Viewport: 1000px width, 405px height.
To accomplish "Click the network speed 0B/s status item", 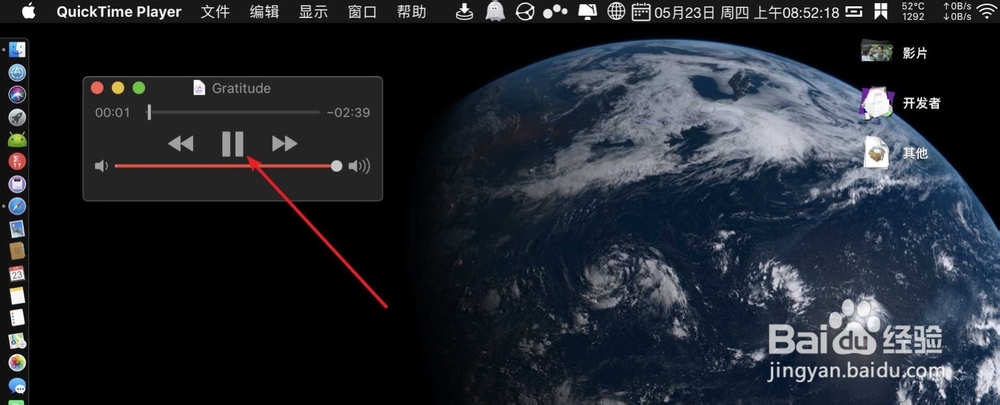I will (x=957, y=11).
